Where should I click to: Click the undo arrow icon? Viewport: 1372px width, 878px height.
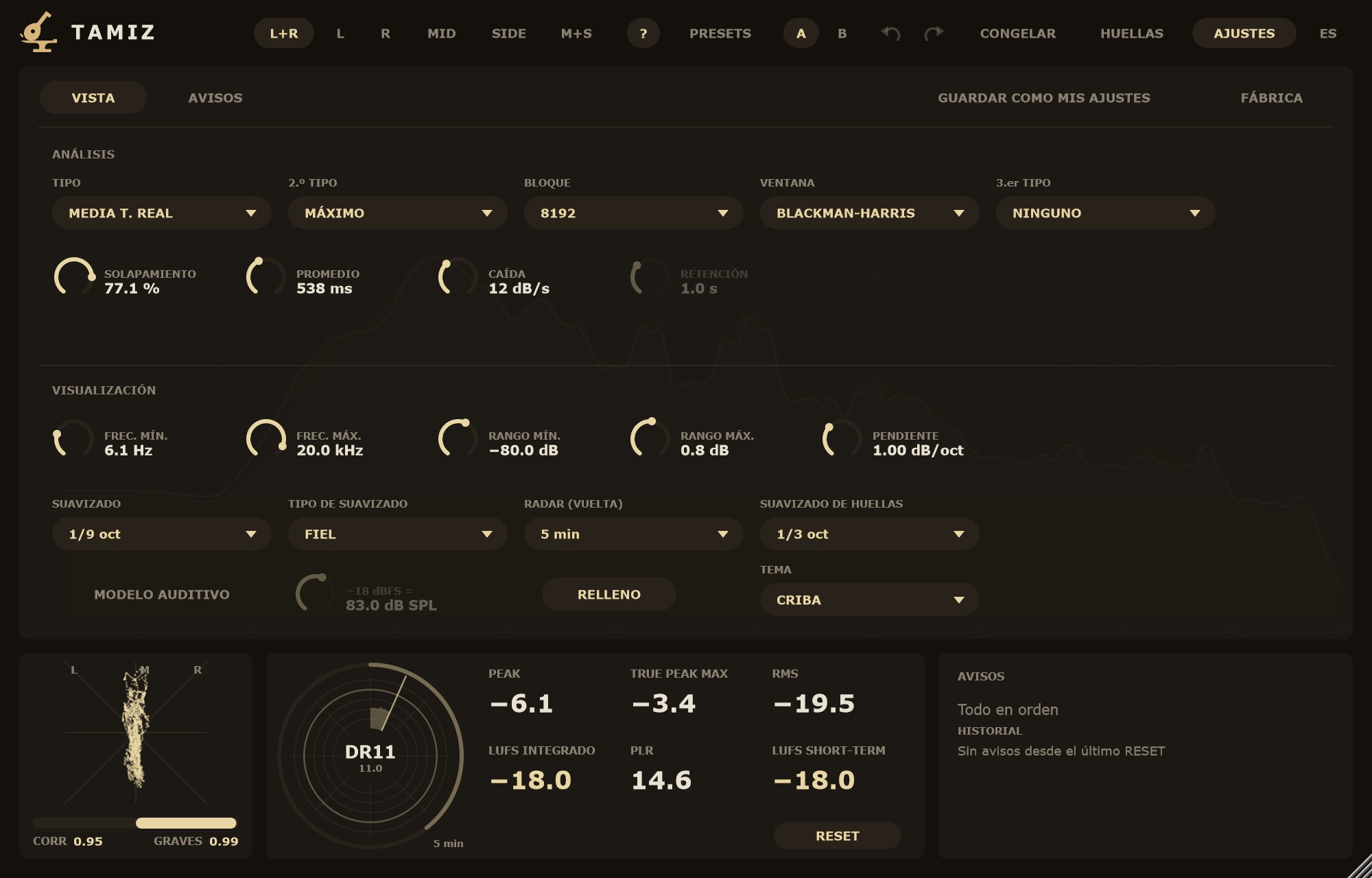click(x=890, y=33)
